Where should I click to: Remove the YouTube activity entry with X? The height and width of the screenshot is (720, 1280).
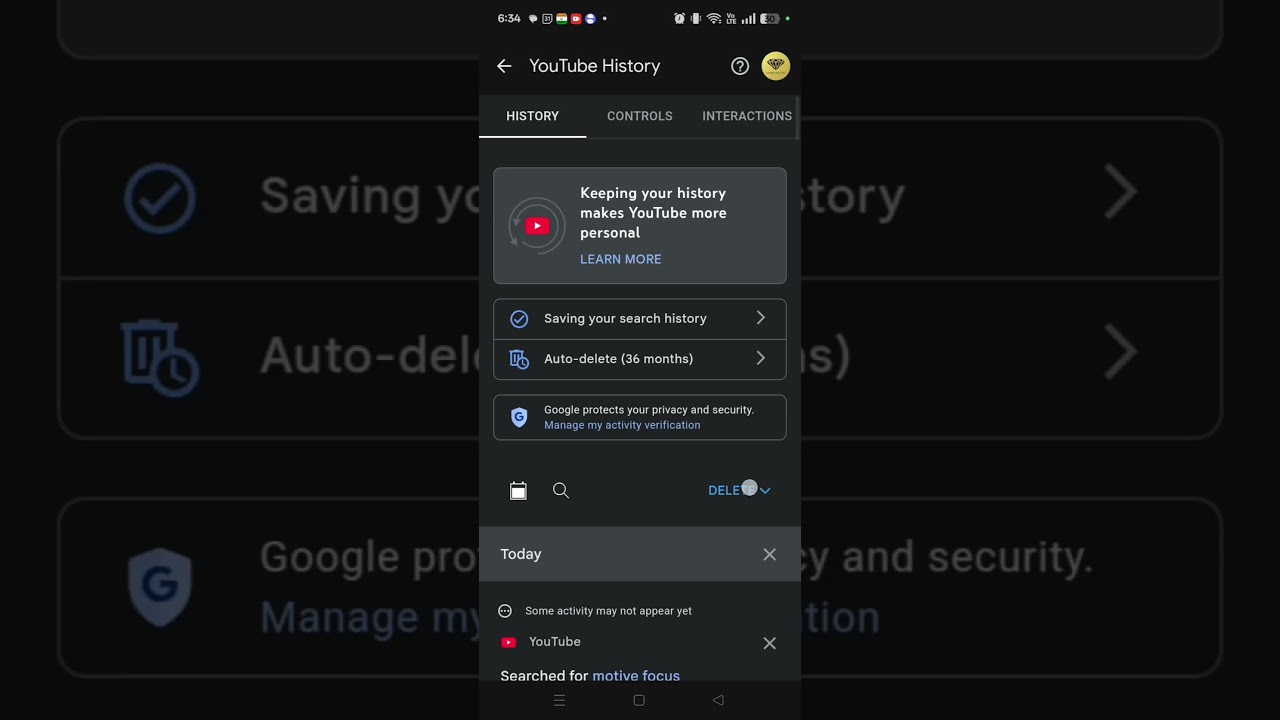click(770, 643)
